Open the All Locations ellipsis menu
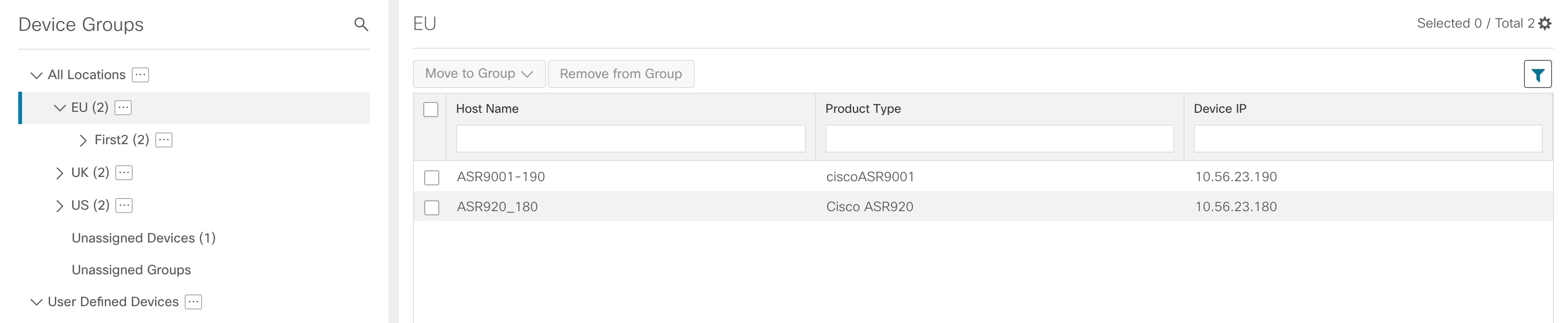Viewport: 1568px width, 323px height. point(141,75)
